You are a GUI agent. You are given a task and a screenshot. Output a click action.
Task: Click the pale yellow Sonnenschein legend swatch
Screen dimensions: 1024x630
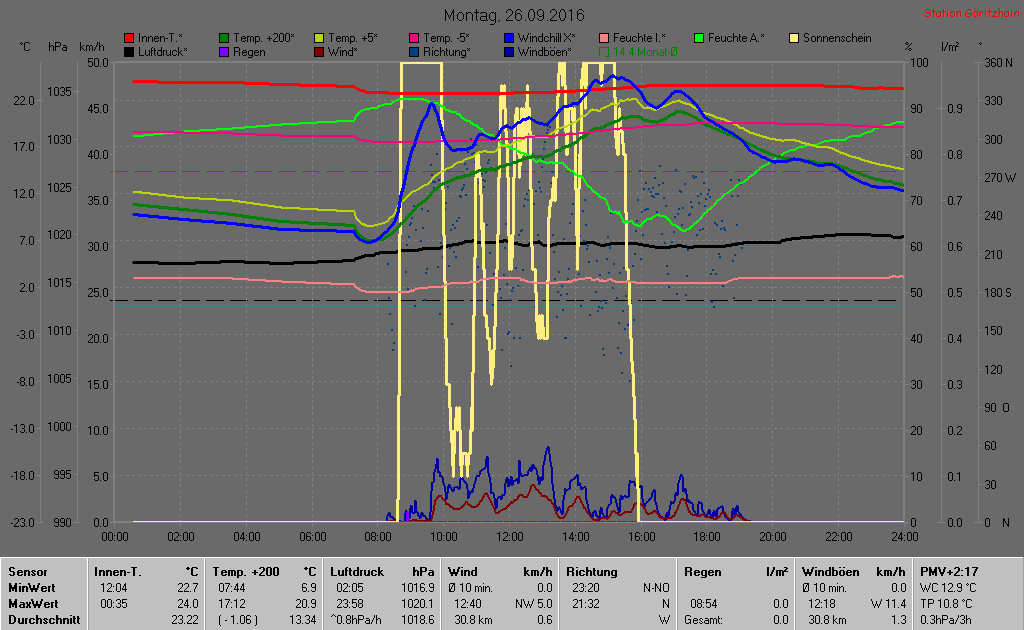point(793,39)
